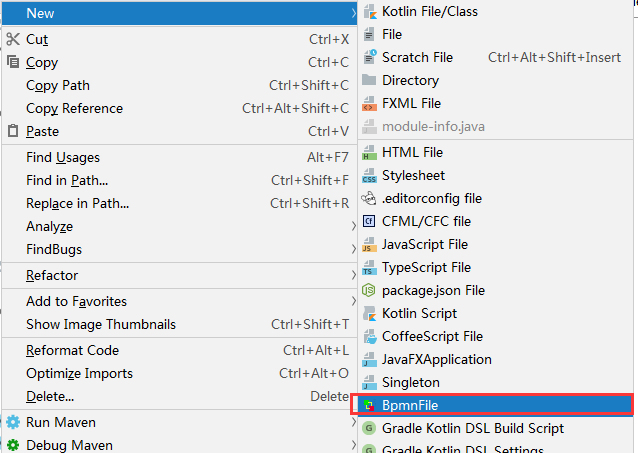Viewport: 638px width, 453px height.
Task: Click the File icon in New submenu
Action: [x=369, y=35]
